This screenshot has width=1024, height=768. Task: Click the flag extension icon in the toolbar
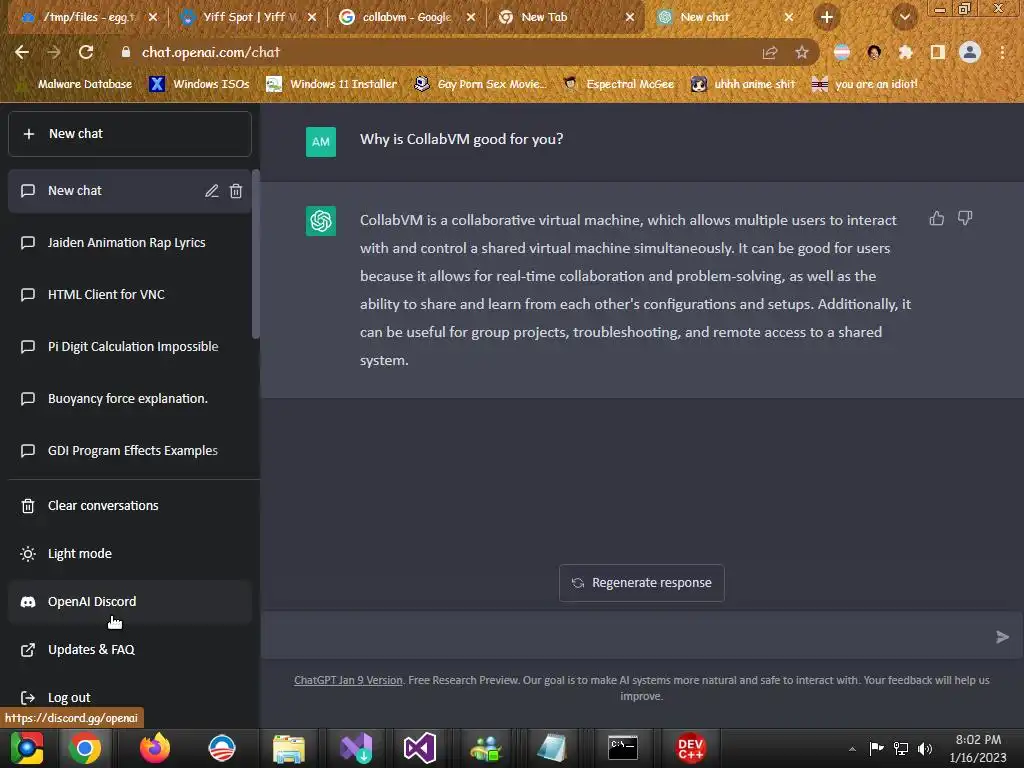[x=842, y=52]
